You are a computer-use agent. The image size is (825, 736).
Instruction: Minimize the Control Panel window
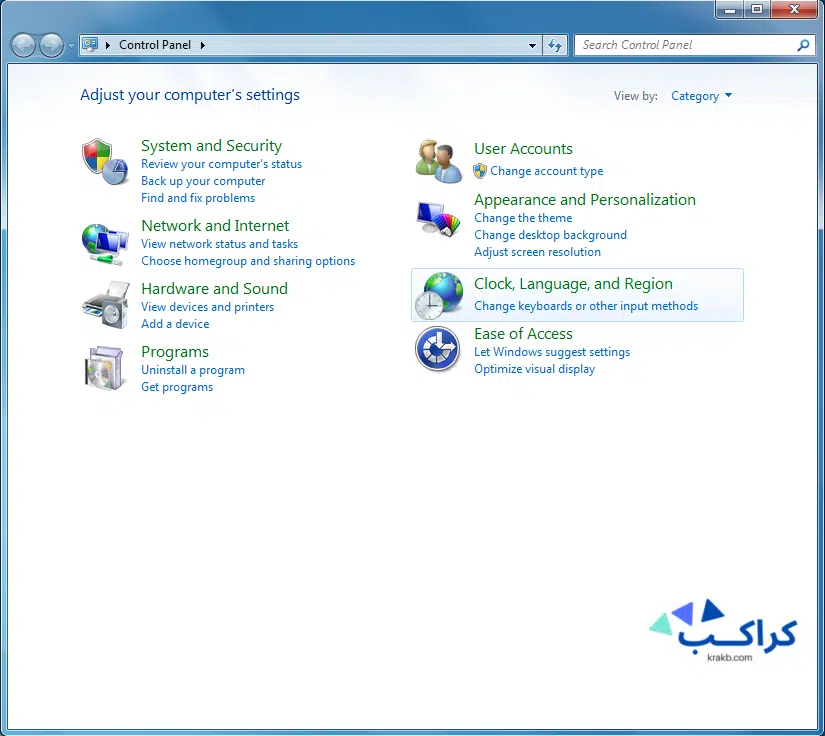tap(730, 9)
